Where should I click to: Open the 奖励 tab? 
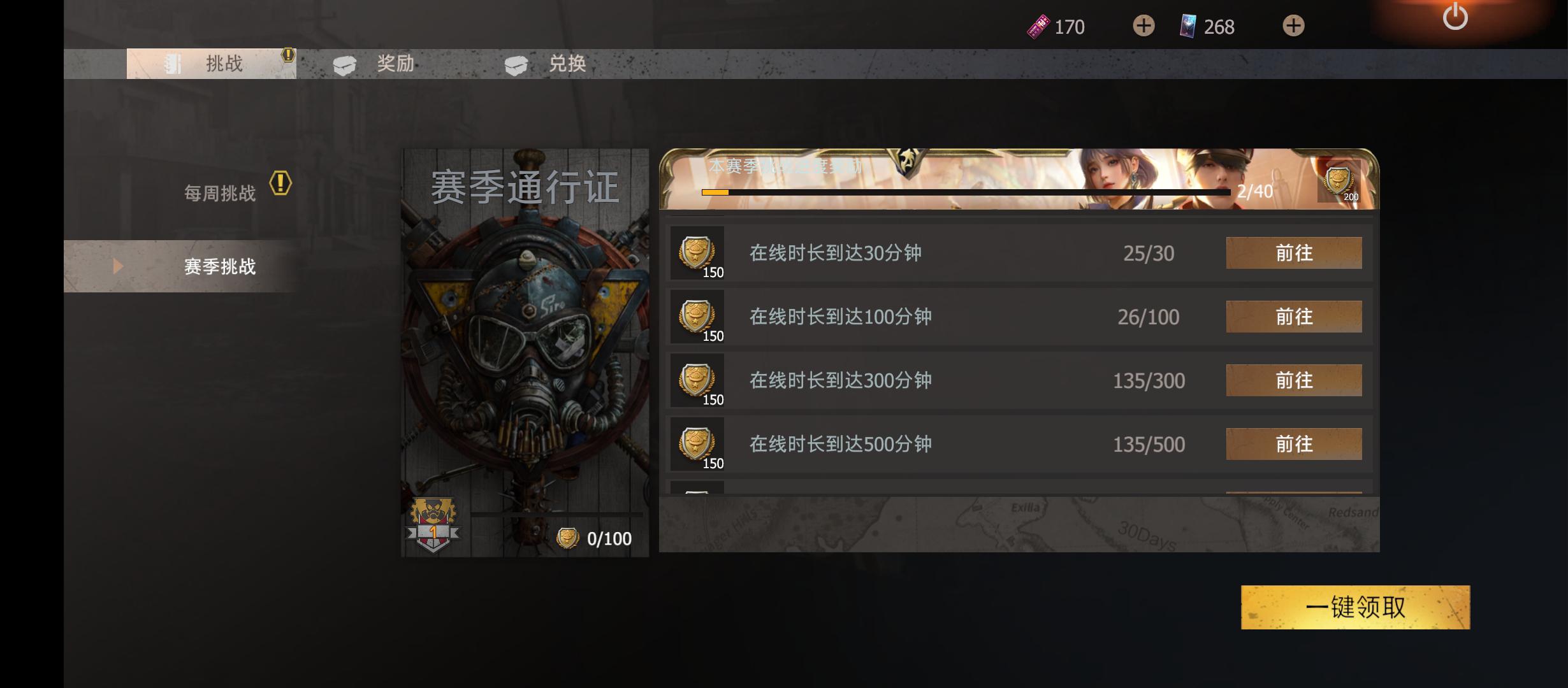[x=376, y=64]
